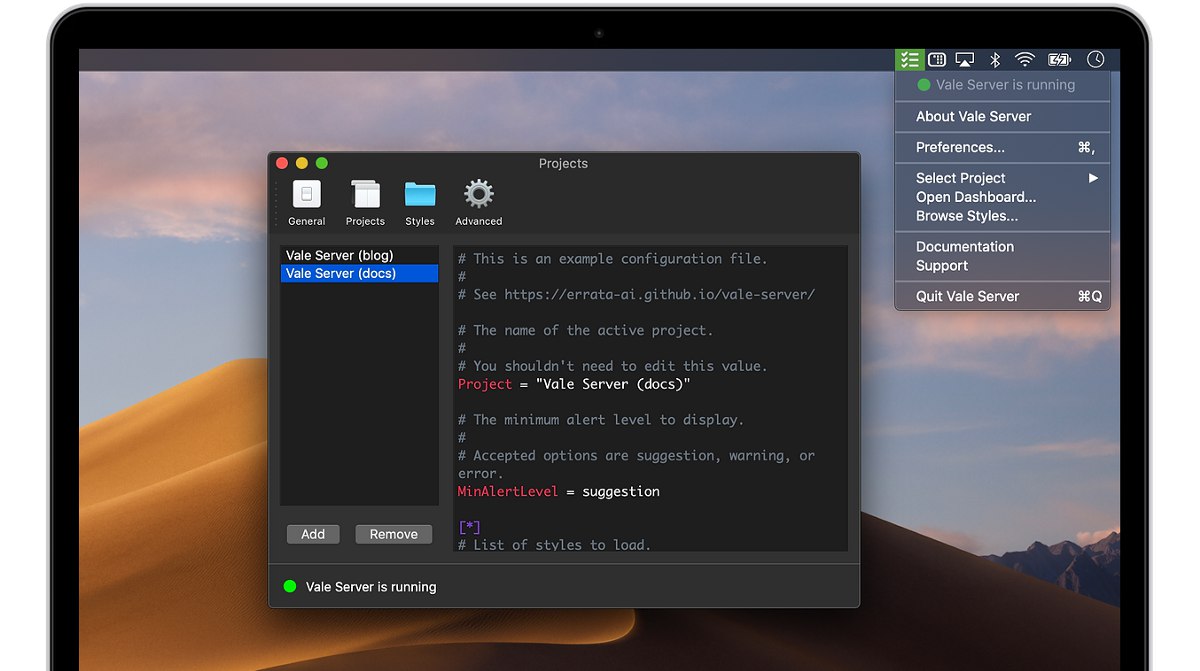Screen dimensions: 1200x671
Task: Choose Browse Styles… in the menu
Action: [1002, 216]
